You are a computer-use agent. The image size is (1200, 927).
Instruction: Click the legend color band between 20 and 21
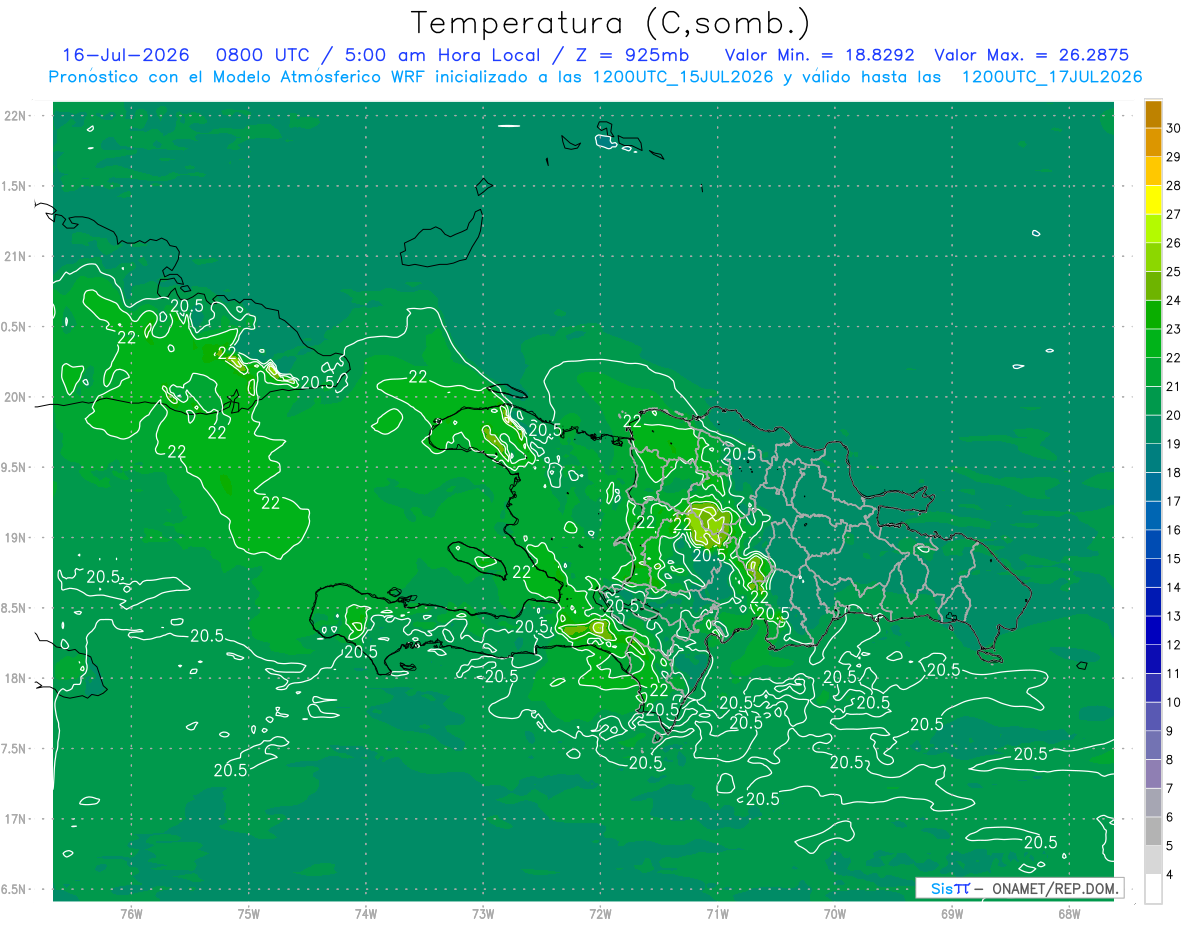(x=1153, y=401)
